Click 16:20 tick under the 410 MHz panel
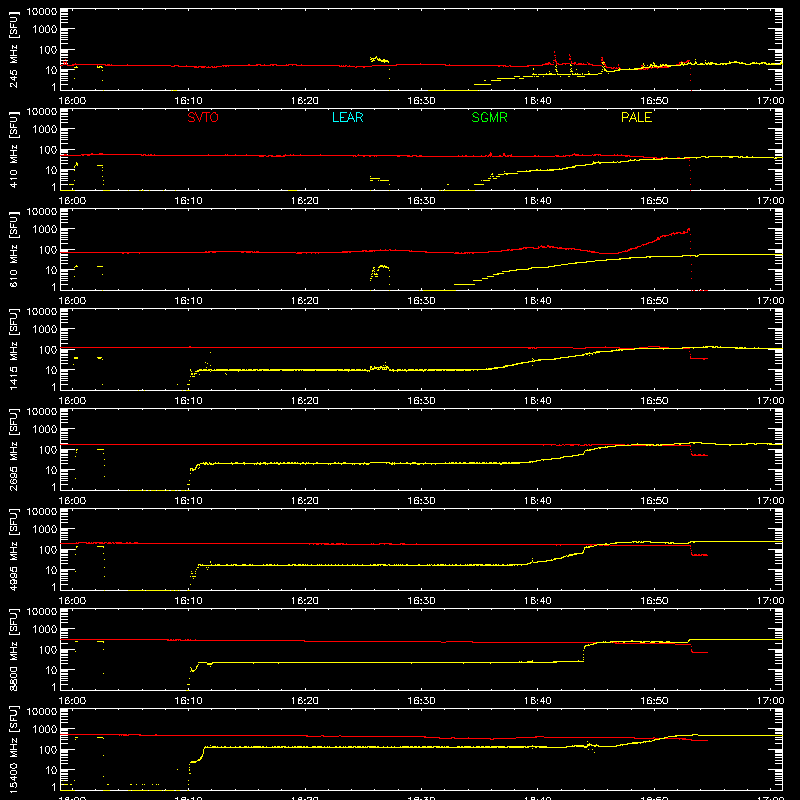 point(305,201)
